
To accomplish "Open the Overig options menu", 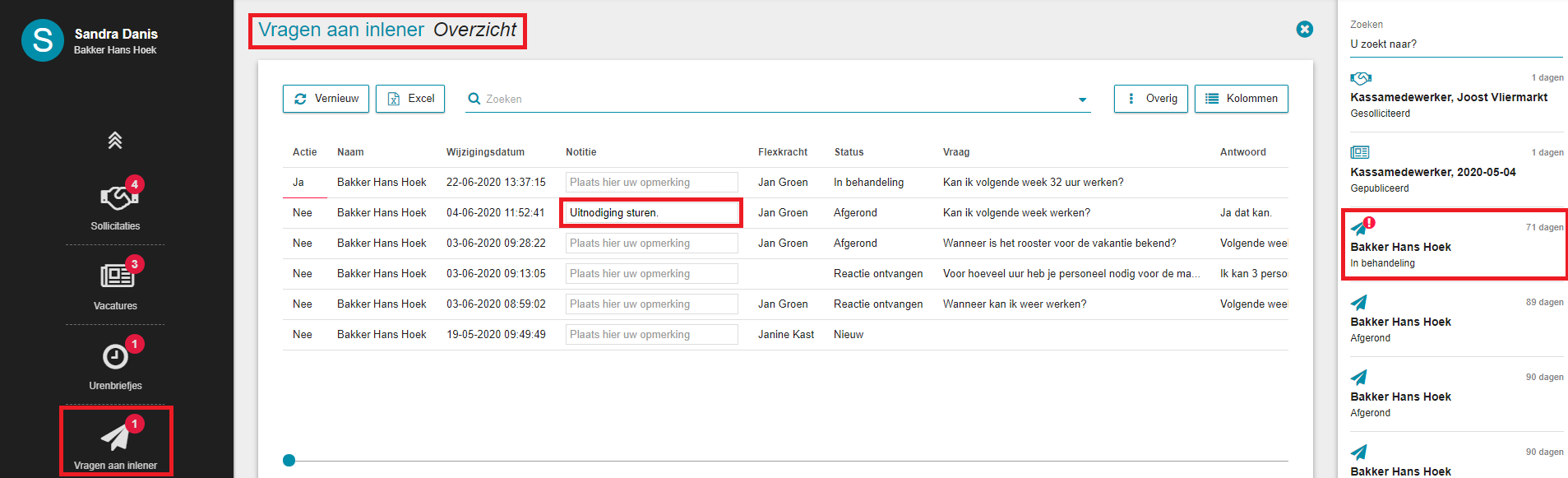I will (x=1151, y=99).
